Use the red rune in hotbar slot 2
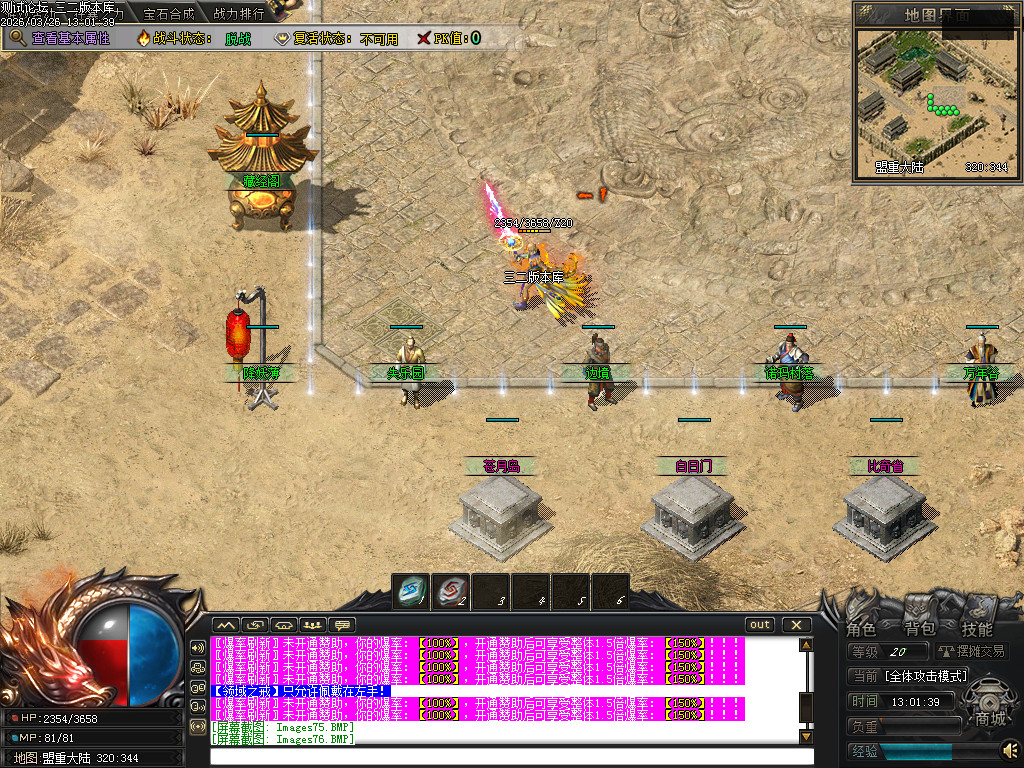 tap(450, 591)
